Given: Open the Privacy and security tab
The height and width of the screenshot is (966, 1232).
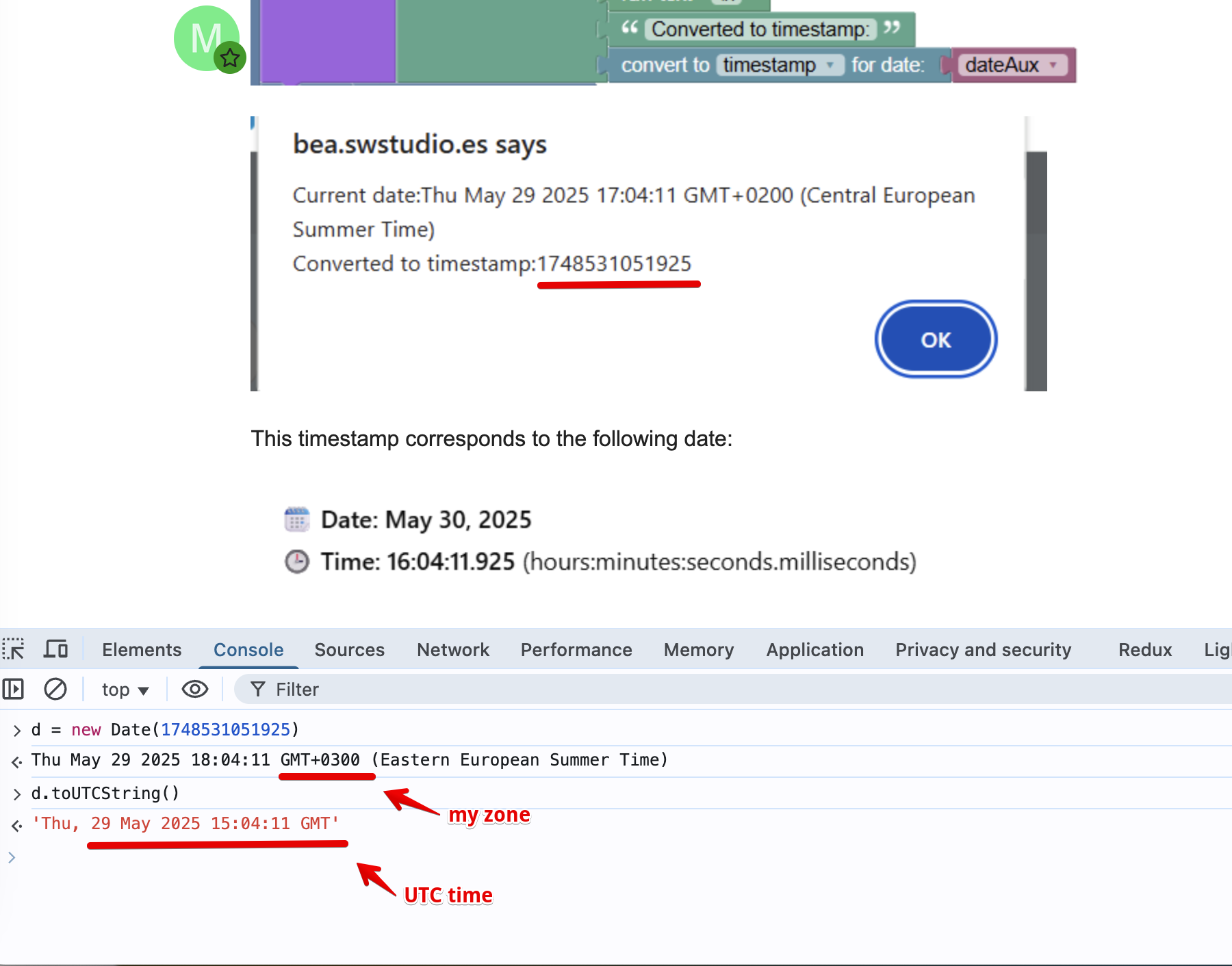Looking at the screenshot, I should (x=984, y=650).
